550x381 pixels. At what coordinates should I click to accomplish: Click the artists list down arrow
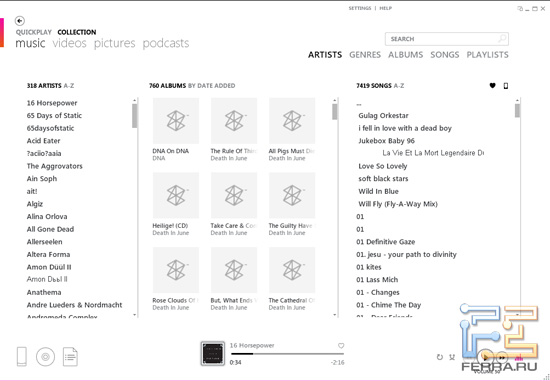[x=134, y=315]
